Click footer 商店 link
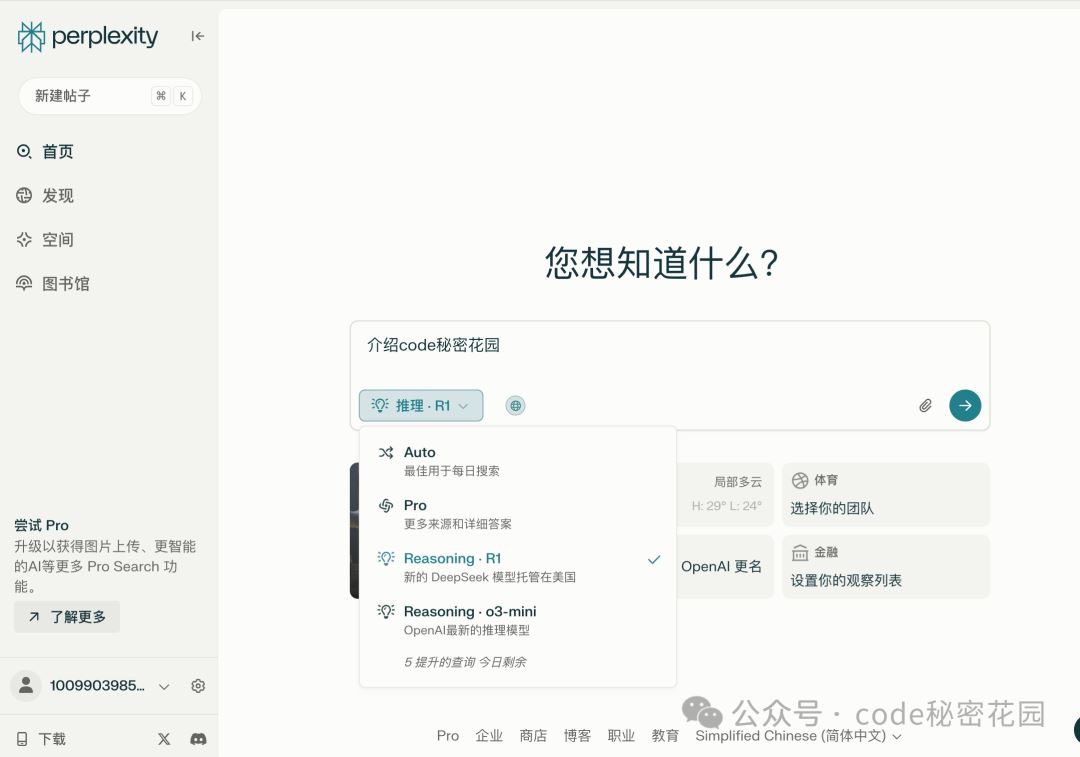 pos(533,736)
